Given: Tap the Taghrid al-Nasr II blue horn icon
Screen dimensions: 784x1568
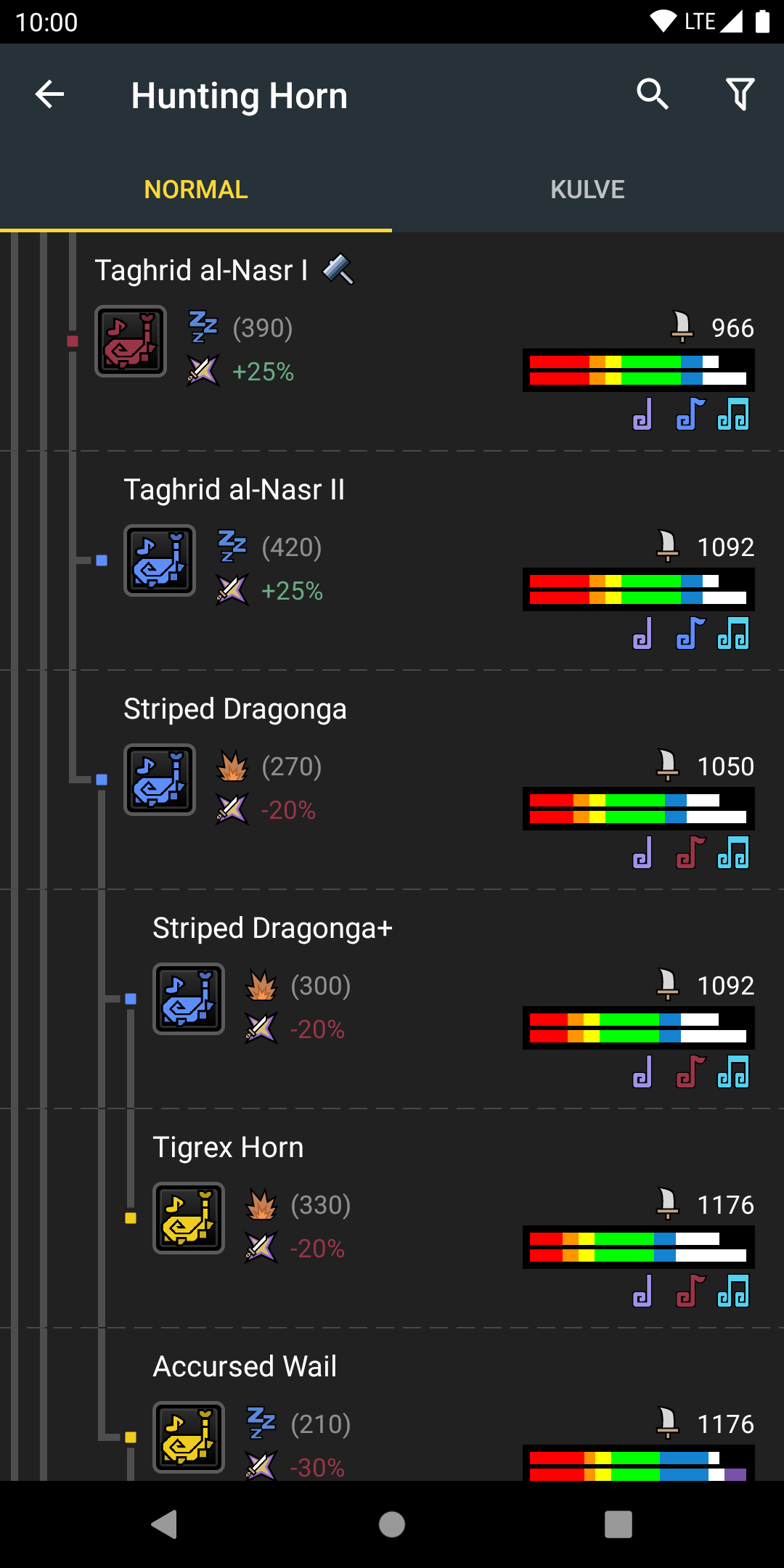Looking at the screenshot, I should click(x=160, y=560).
